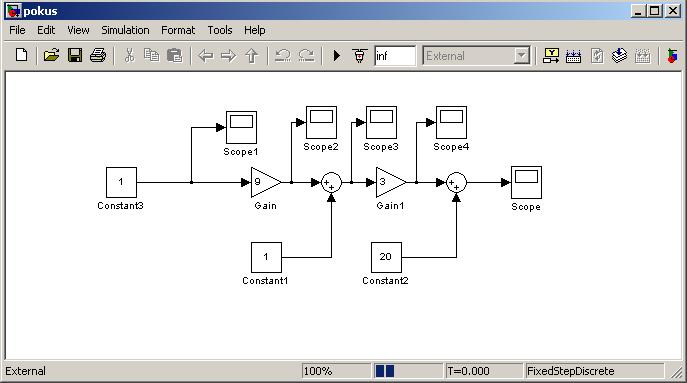This screenshot has width=687, height=383.
Task: Open the Library Browser icon
Action: [x=672, y=56]
